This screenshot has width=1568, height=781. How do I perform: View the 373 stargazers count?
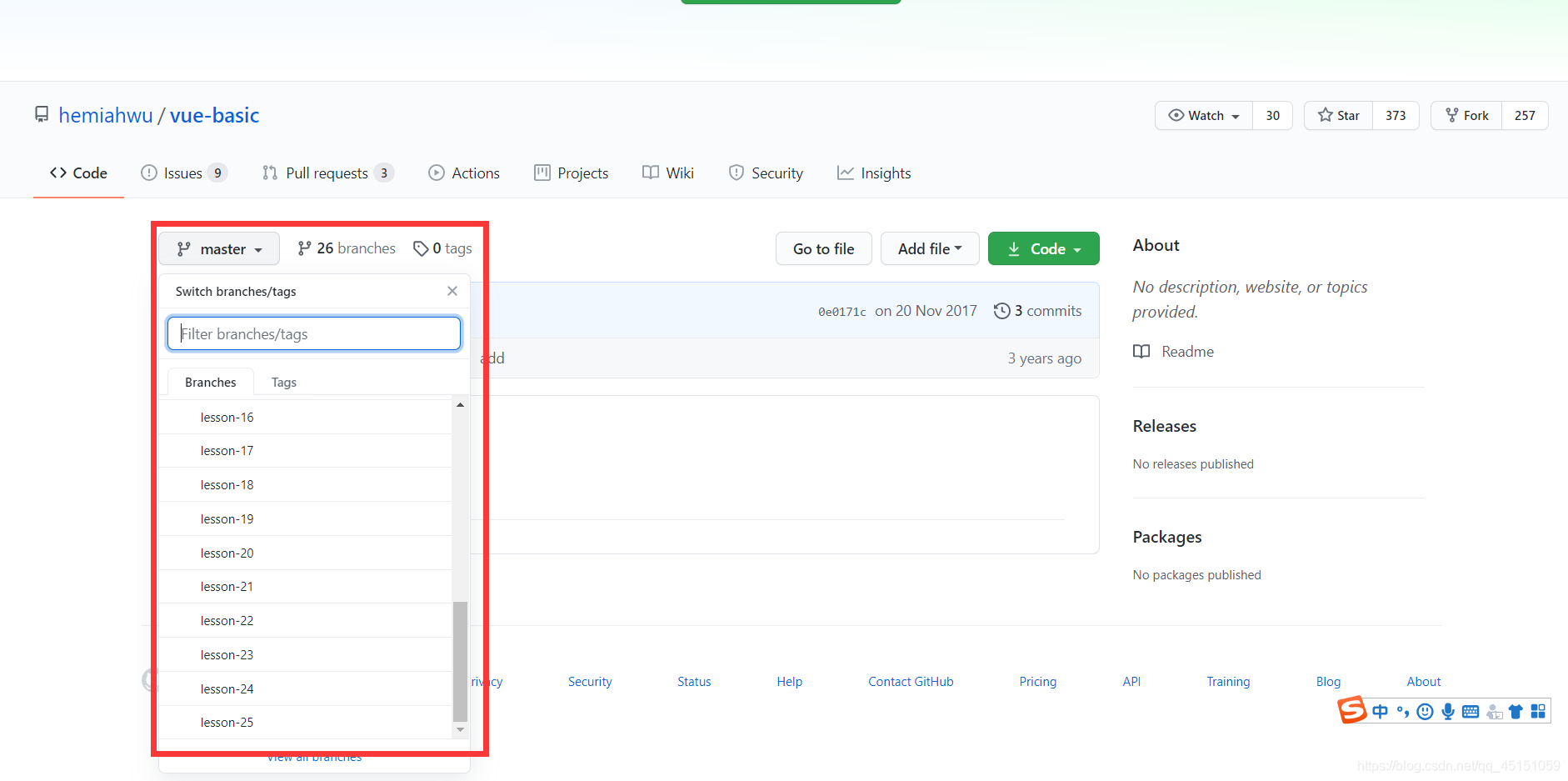click(1396, 116)
